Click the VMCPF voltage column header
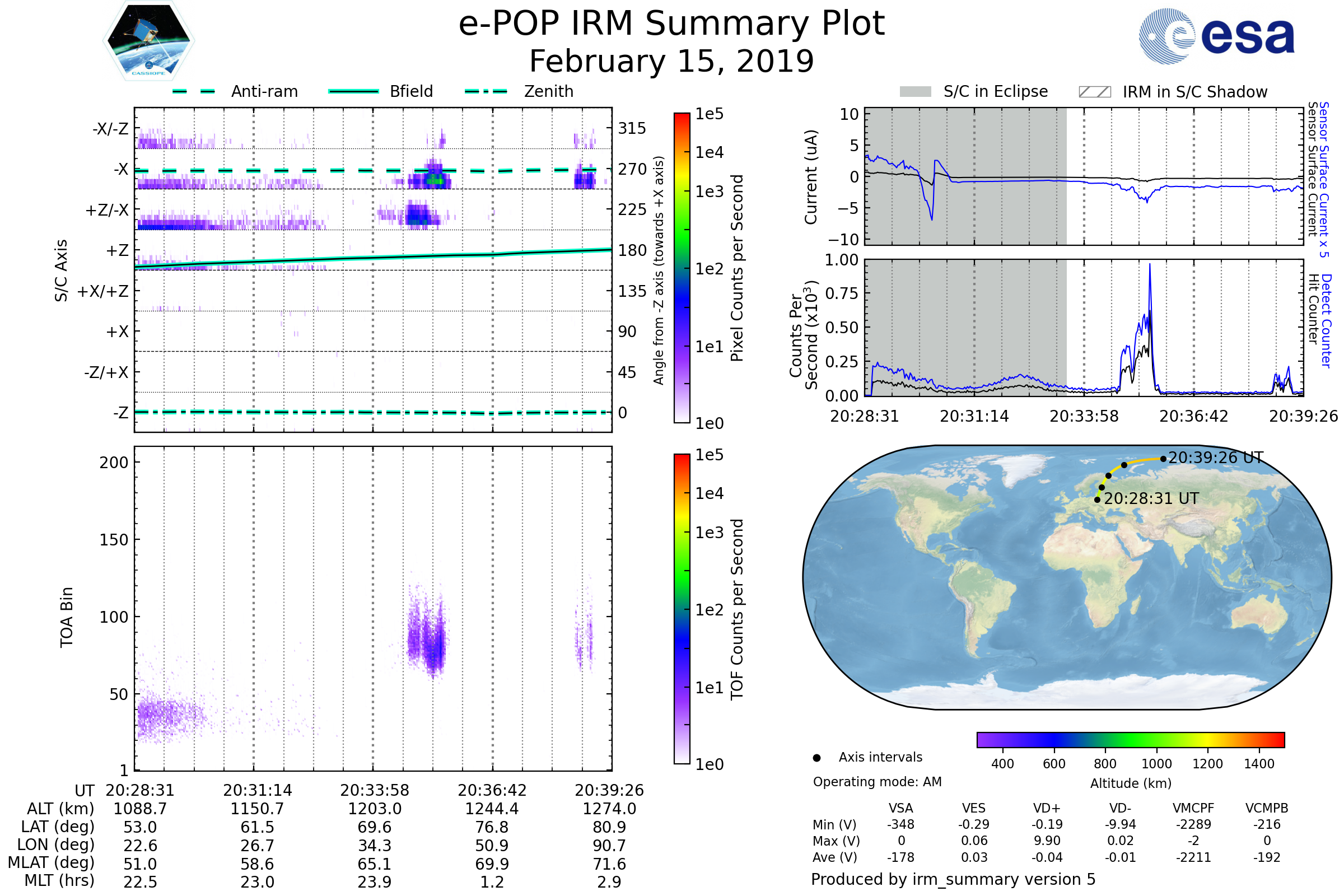 pos(1193,808)
